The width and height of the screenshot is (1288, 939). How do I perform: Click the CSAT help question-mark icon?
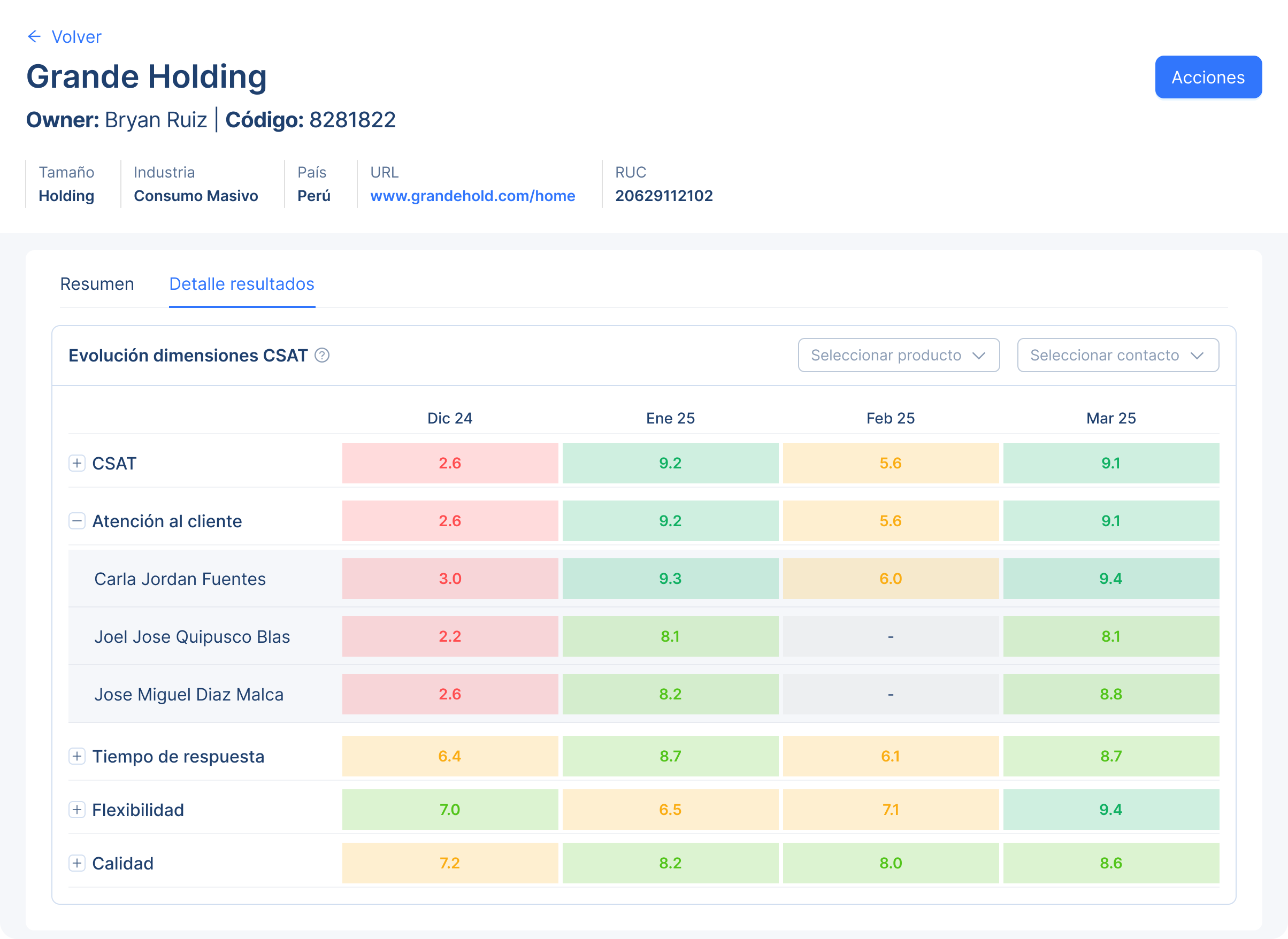click(x=323, y=355)
